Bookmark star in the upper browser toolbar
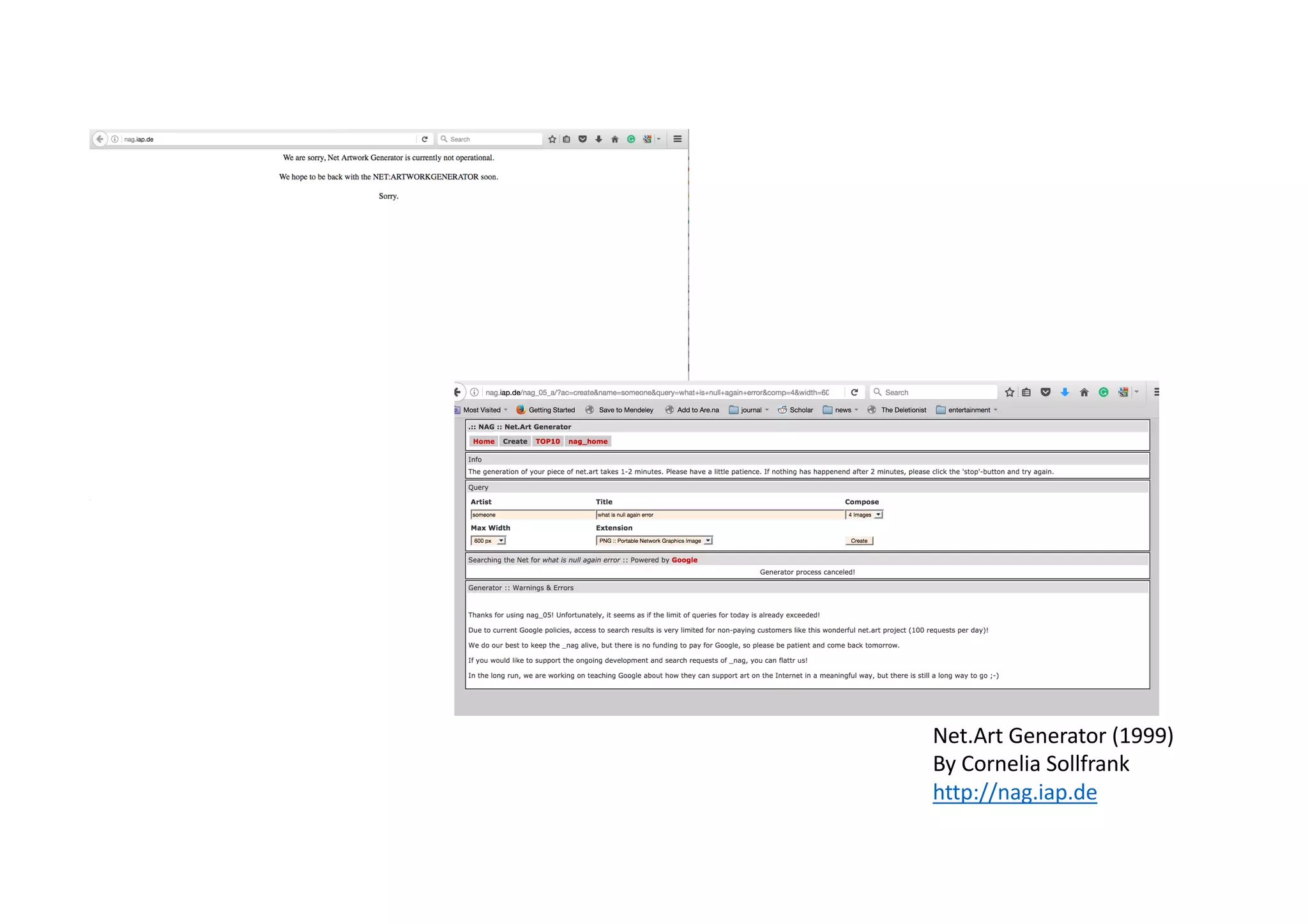 552,139
